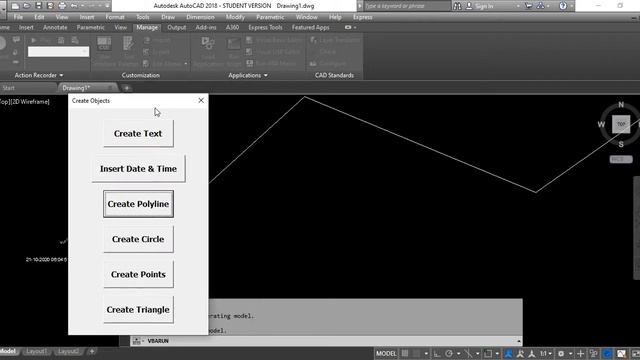Toggle show annotation objects blue icon
Image resolution: width=640 pixels, height=360 pixels.
click(508, 353)
